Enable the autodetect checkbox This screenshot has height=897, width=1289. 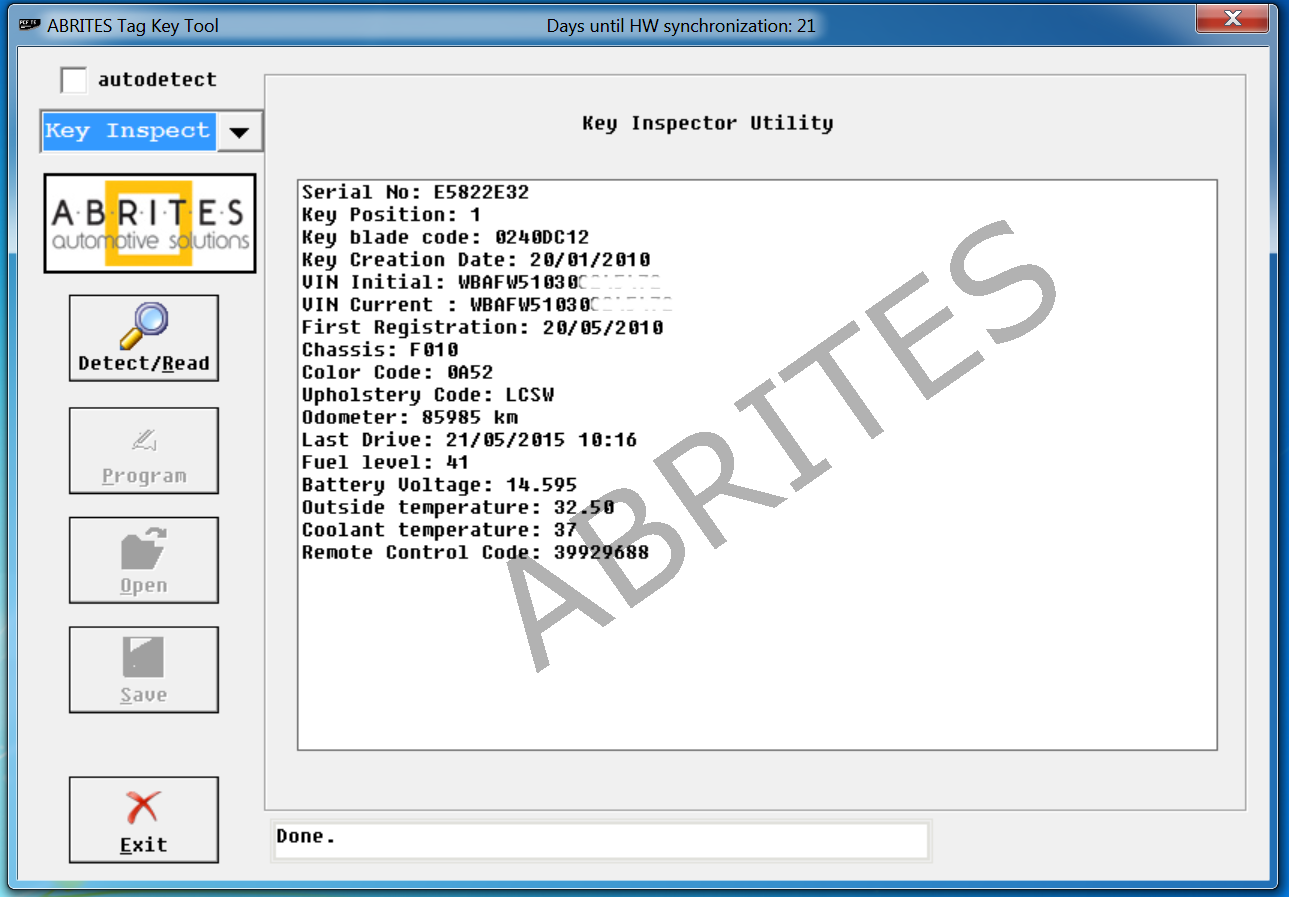(74, 80)
